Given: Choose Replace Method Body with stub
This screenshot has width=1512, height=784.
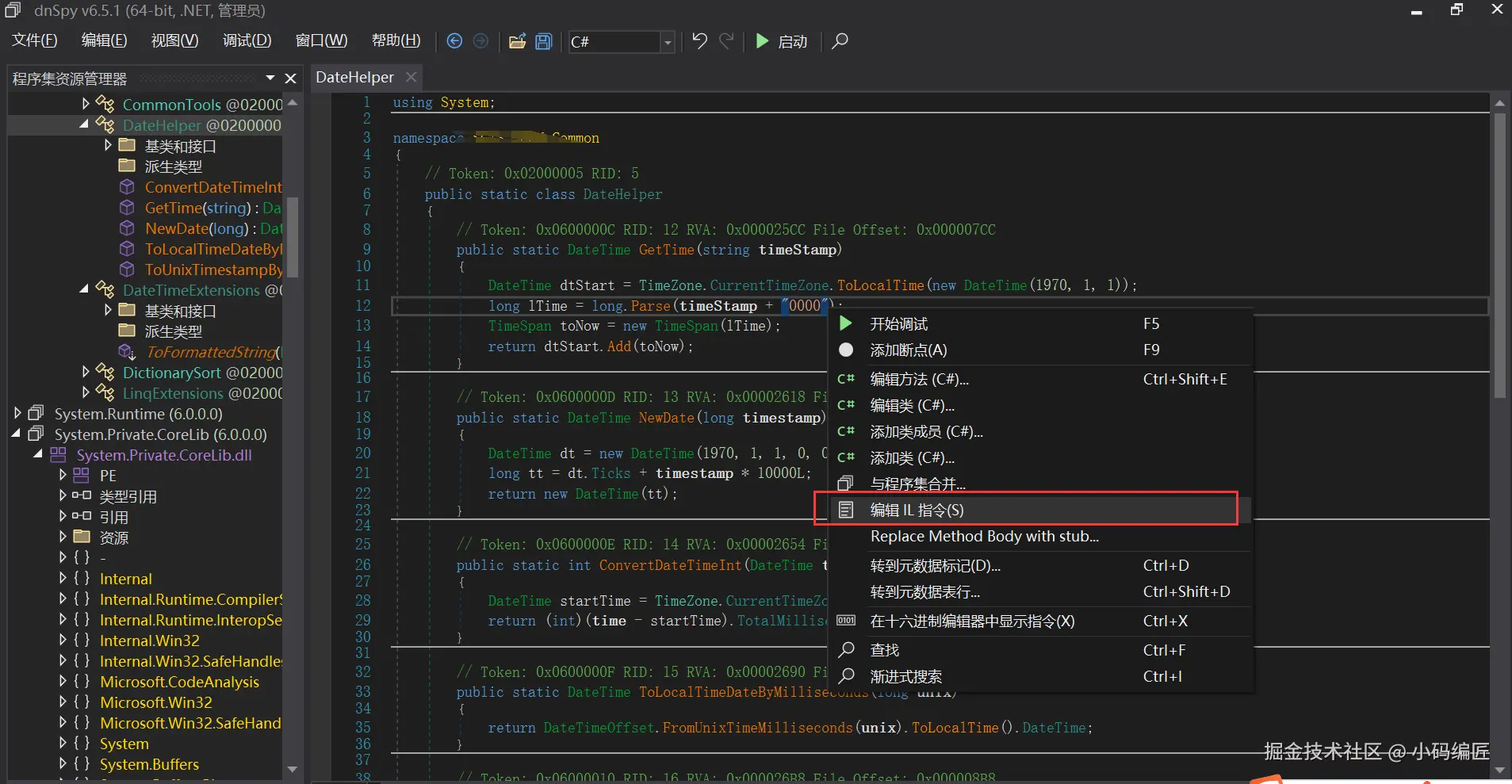Looking at the screenshot, I should 984,537.
